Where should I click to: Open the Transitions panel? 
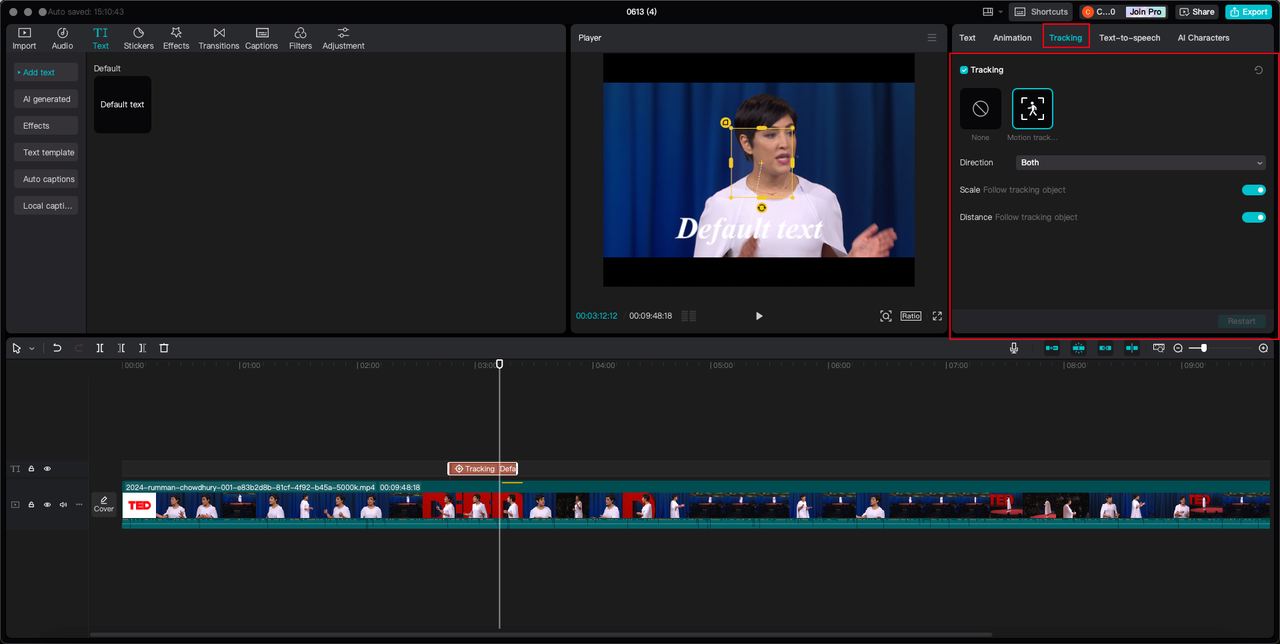coord(218,38)
